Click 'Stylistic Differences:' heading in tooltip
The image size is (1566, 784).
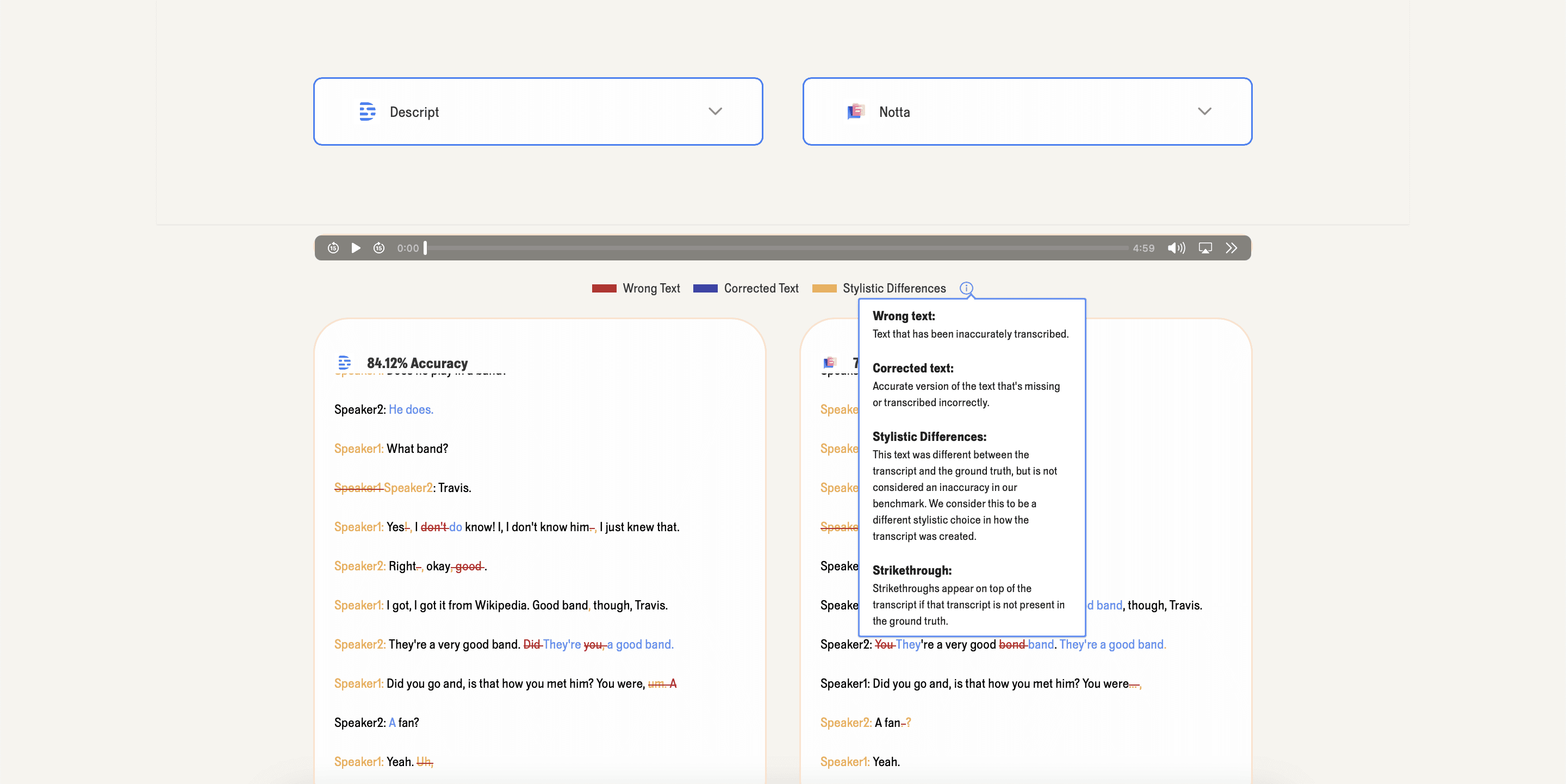[x=929, y=437]
